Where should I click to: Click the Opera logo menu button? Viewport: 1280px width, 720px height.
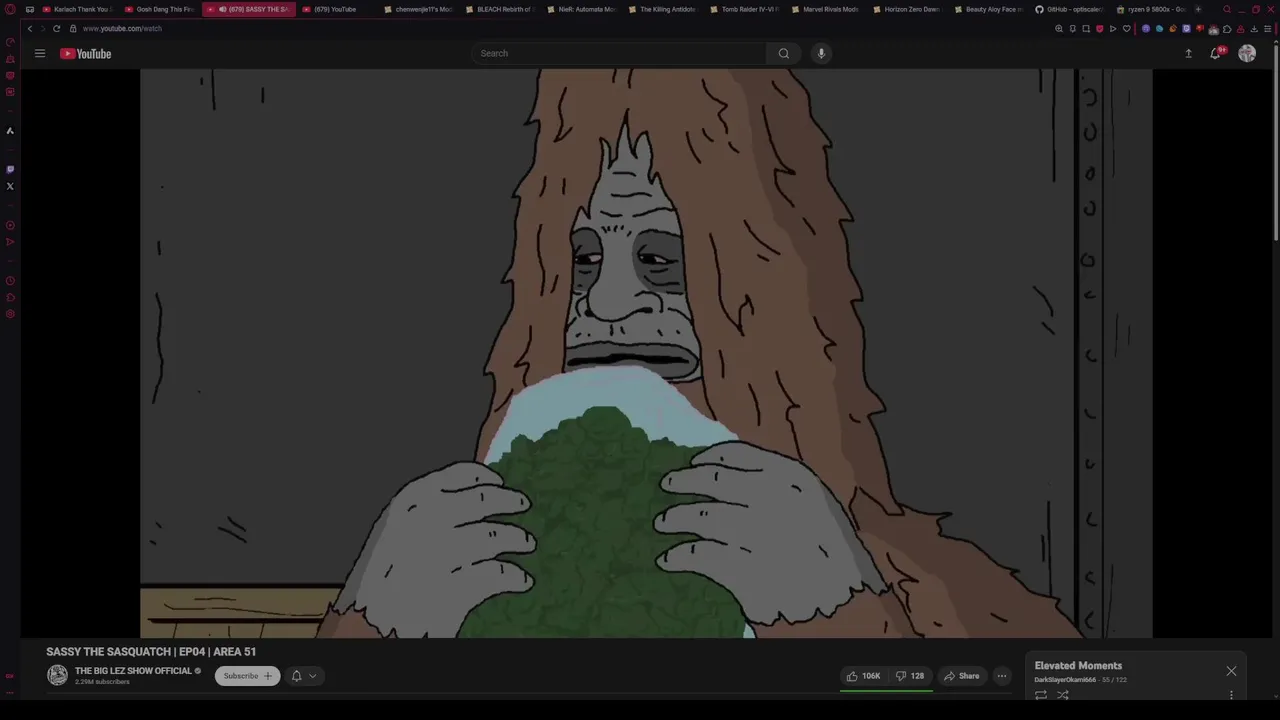[x=10, y=9]
